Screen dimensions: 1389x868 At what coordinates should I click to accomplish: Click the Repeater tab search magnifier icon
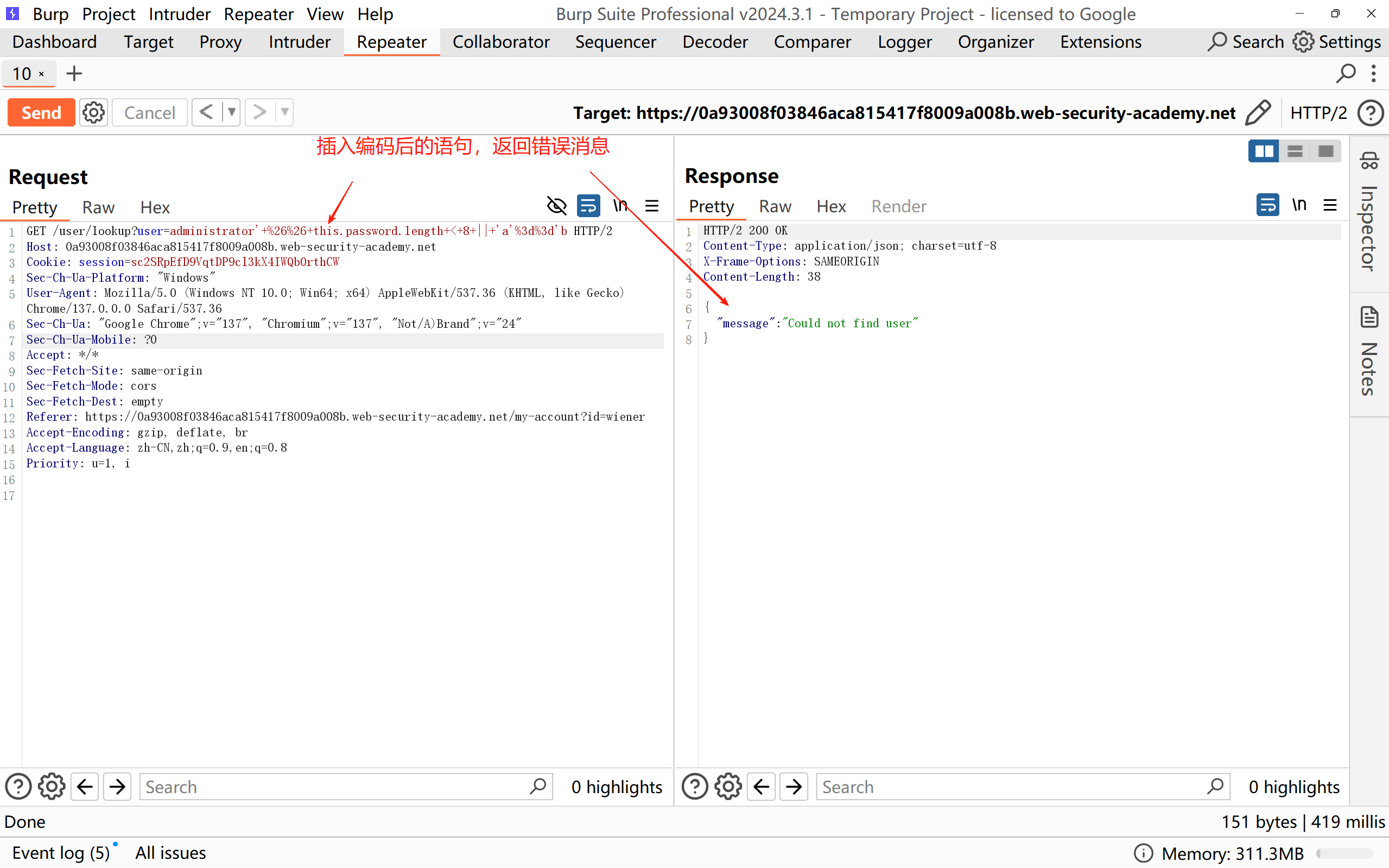tap(1345, 73)
